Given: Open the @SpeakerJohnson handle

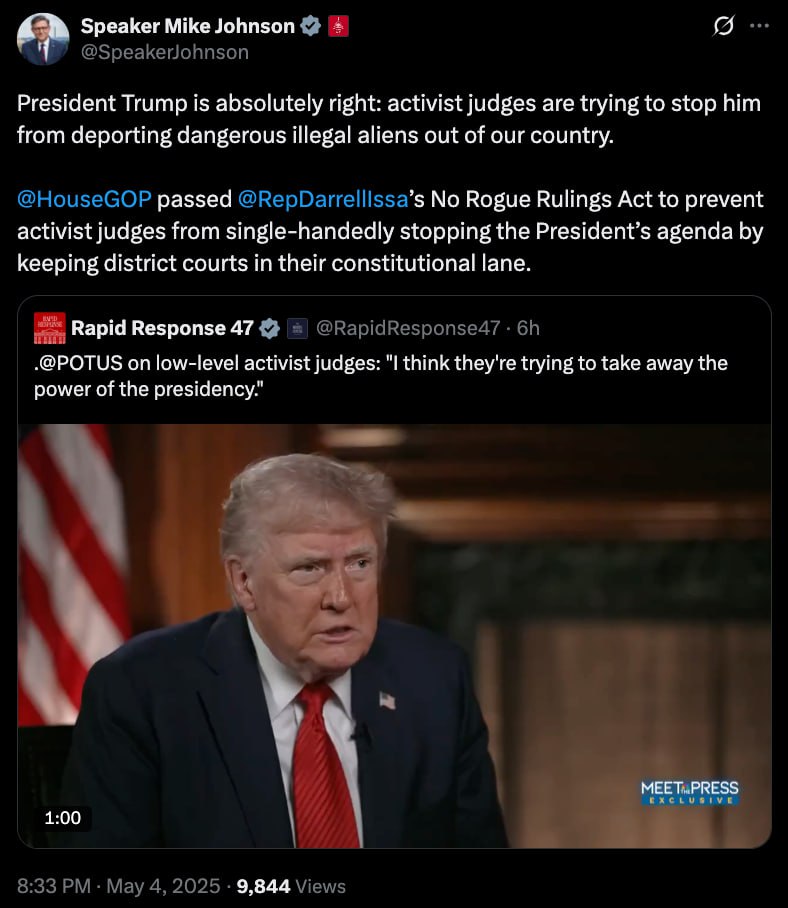Looking at the screenshot, I should coord(165,52).
